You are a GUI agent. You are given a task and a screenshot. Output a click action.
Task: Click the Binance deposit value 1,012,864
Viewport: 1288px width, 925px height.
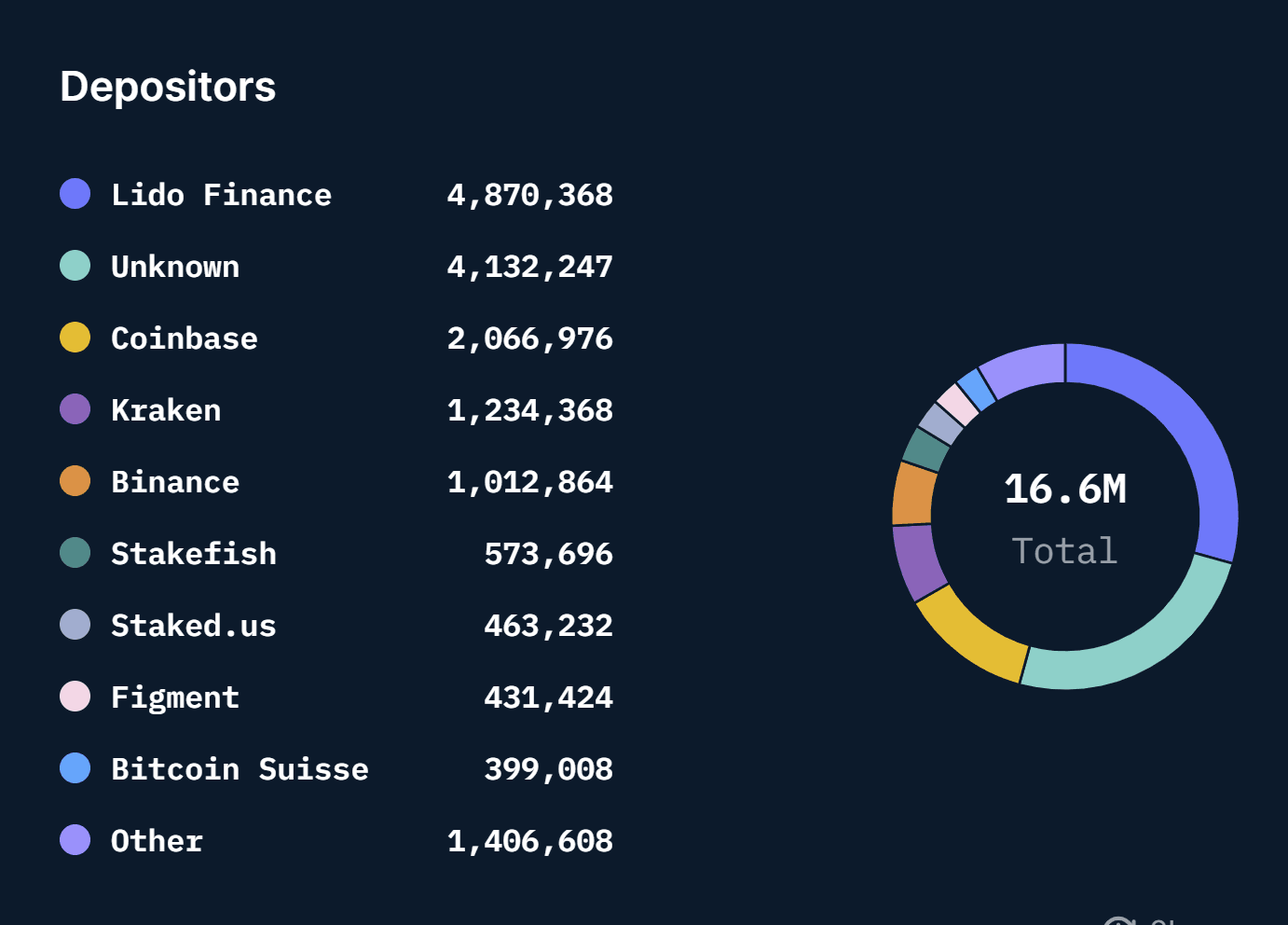[x=528, y=481]
